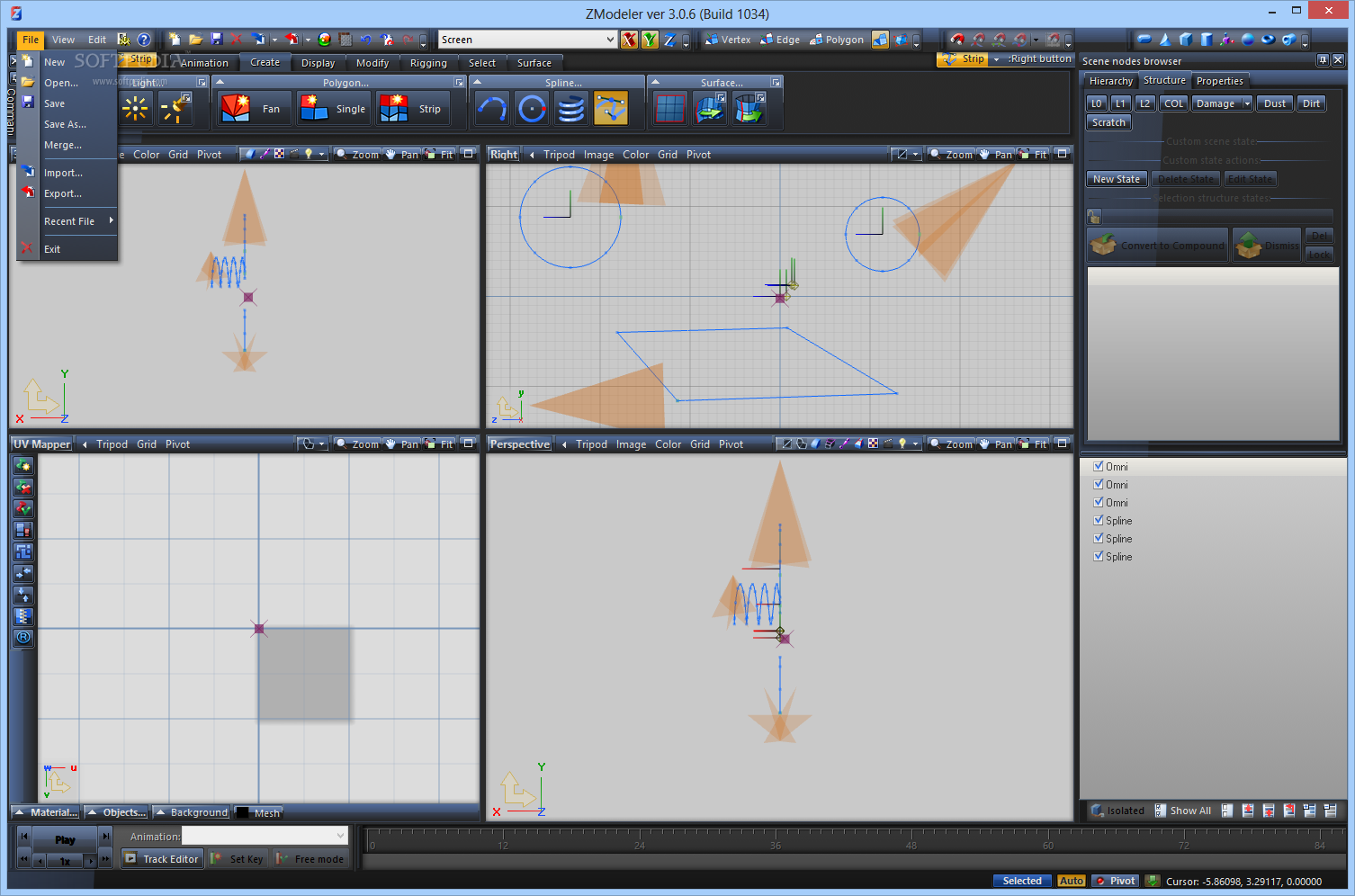Image resolution: width=1355 pixels, height=896 pixels.
Task: Toggle the first Omni node checkbox
Action: 1098,466
